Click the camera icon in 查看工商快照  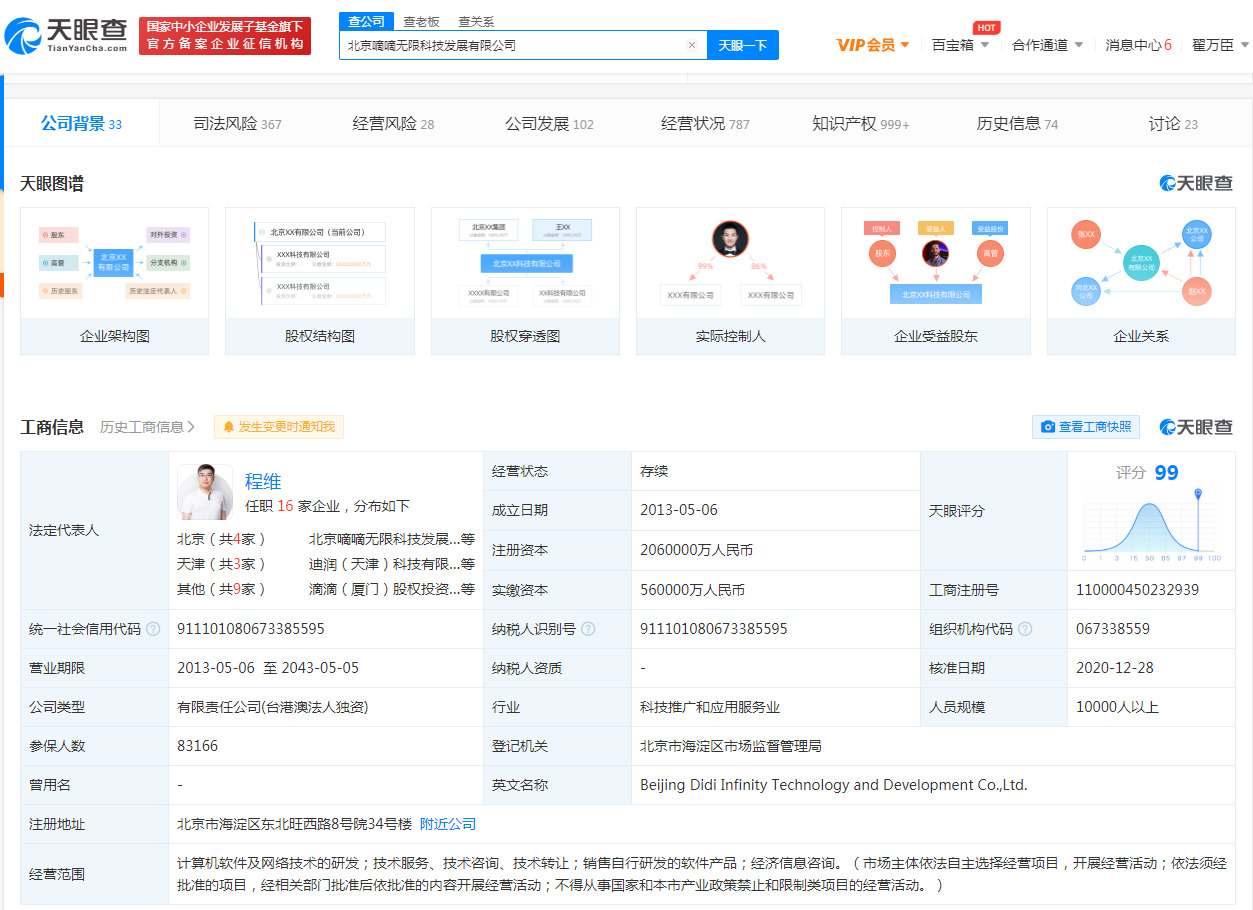coord(1048,427)
